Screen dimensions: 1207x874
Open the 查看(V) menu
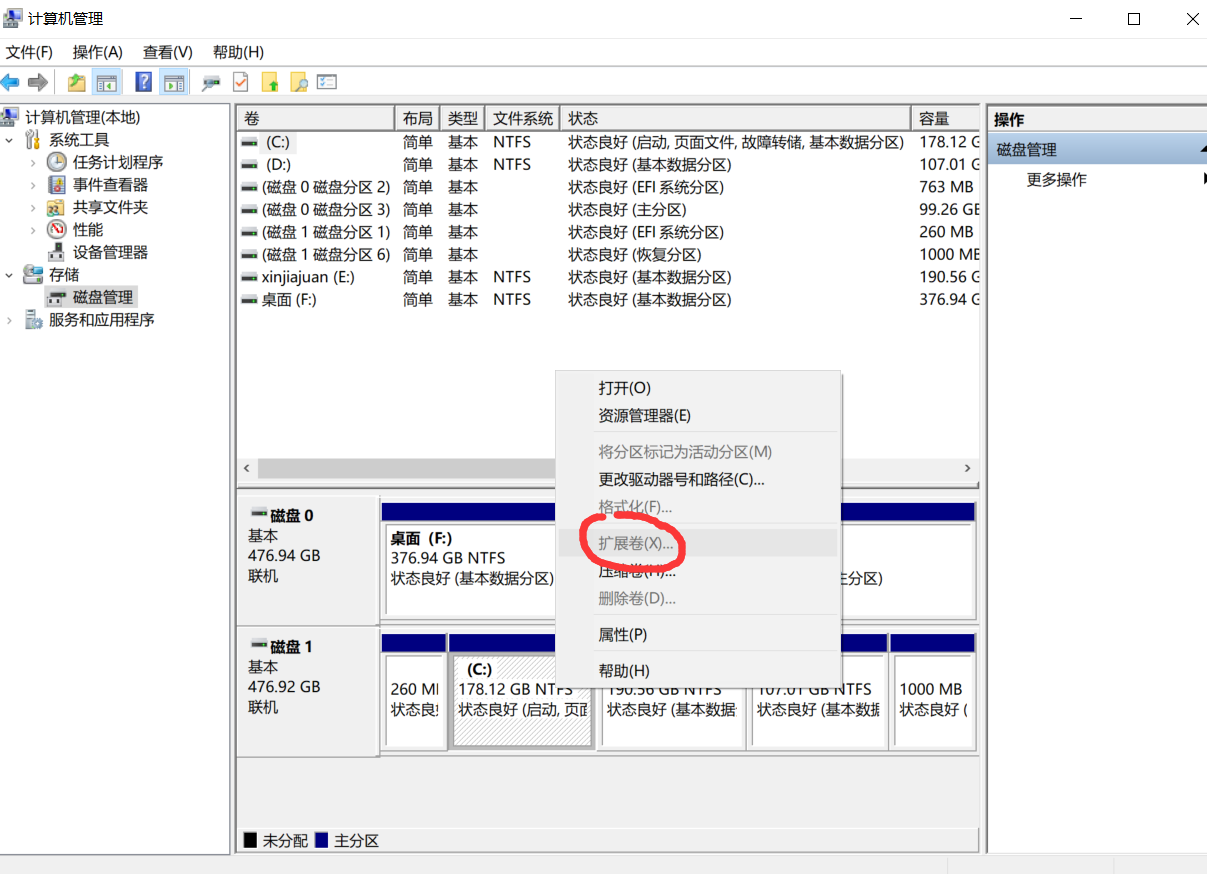[167, 52]
